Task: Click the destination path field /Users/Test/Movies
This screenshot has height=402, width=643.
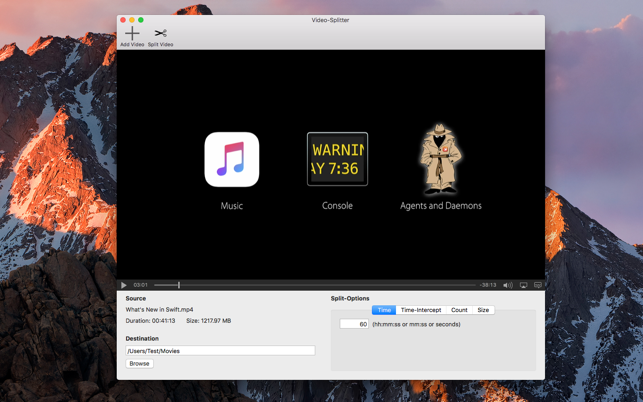Action: (x=220, y=351)
